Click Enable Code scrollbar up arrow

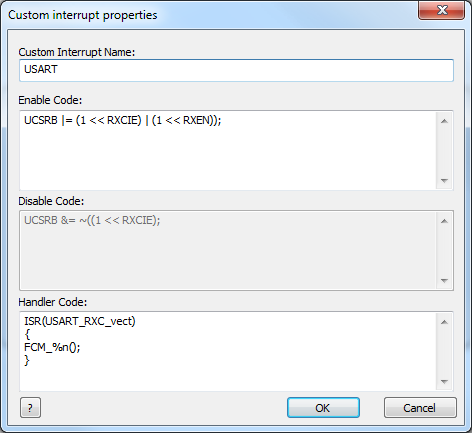click(444, 121)
